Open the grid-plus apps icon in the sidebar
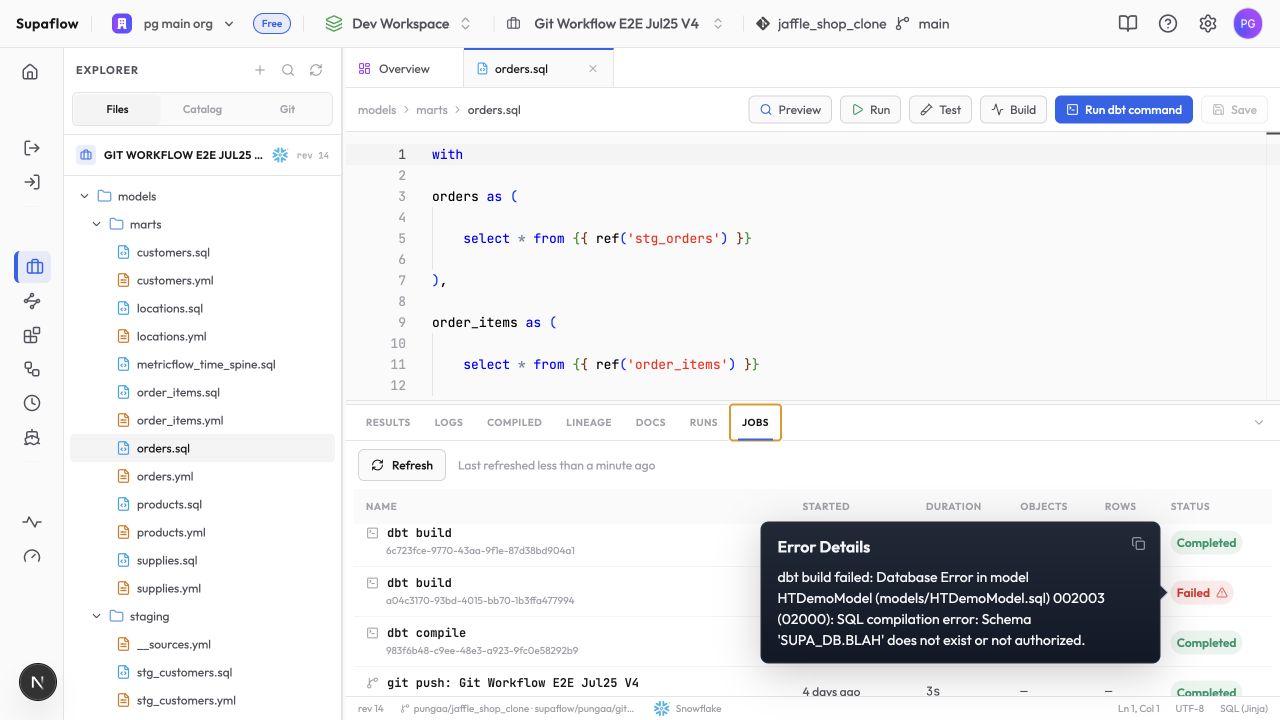Screen dimensions: 1280x720 (31, 335)
